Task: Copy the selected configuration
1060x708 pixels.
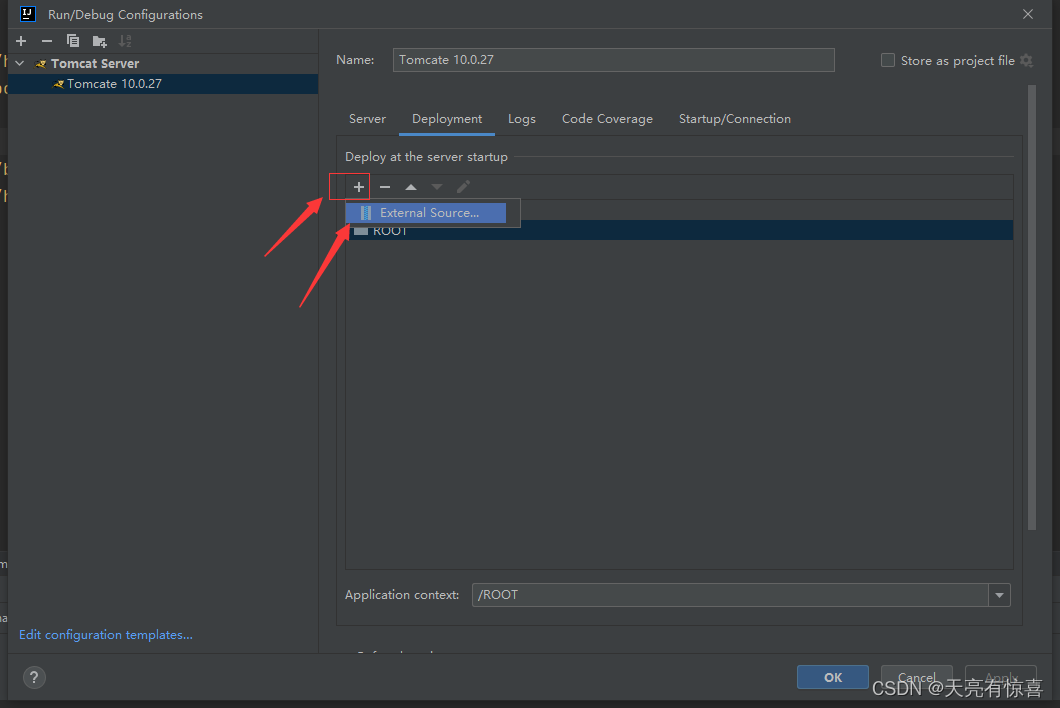Action: 72,41
